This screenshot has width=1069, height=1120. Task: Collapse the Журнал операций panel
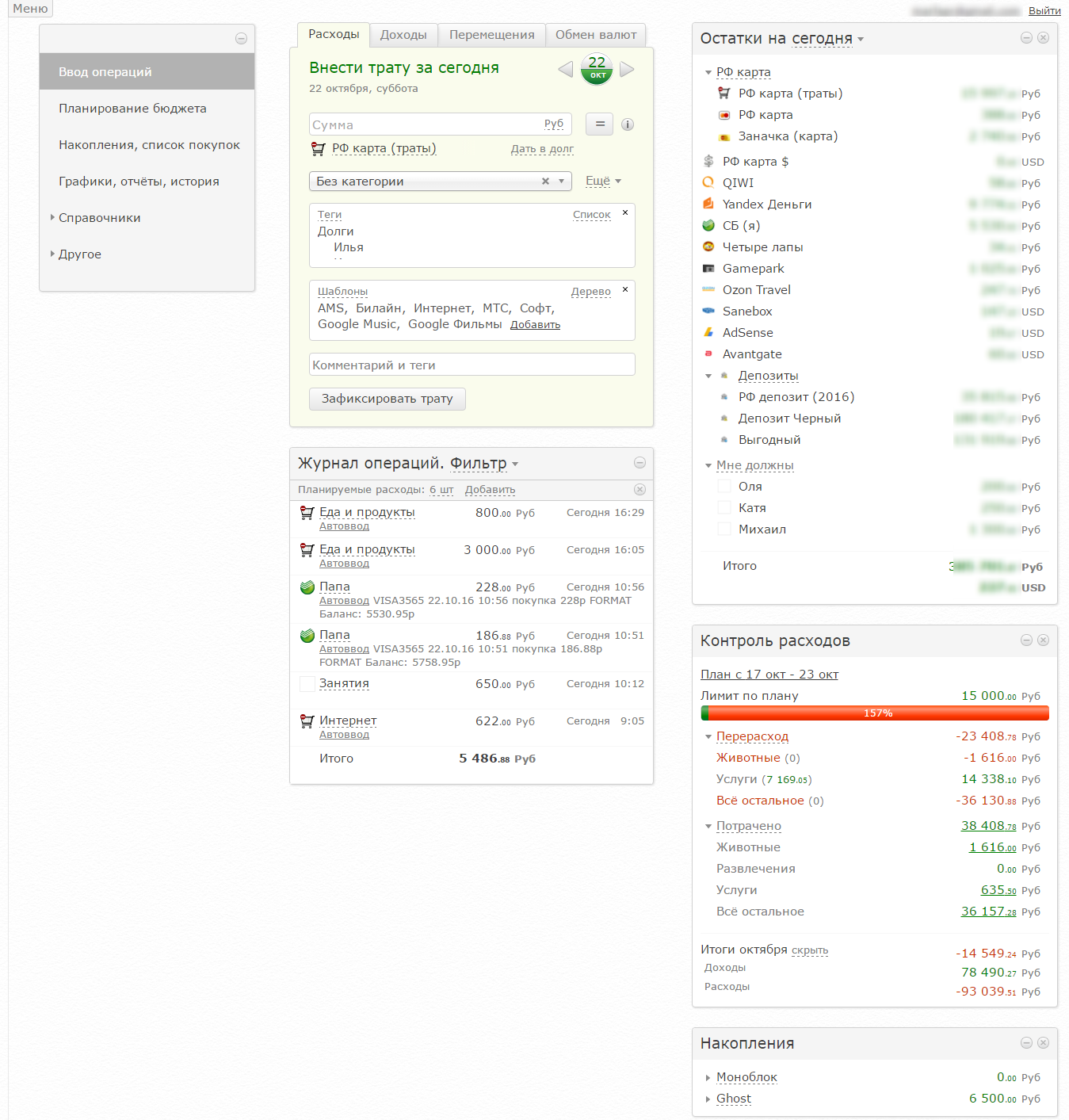pyautogui.click(x=640, y=463)
